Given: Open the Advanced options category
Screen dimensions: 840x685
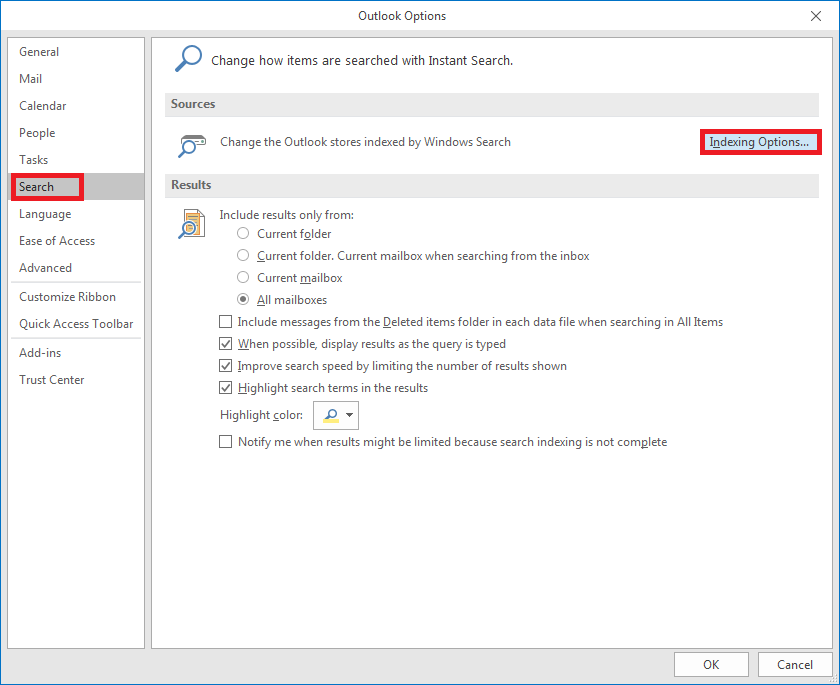Looking at the screenshot, I should pos(76,268).
